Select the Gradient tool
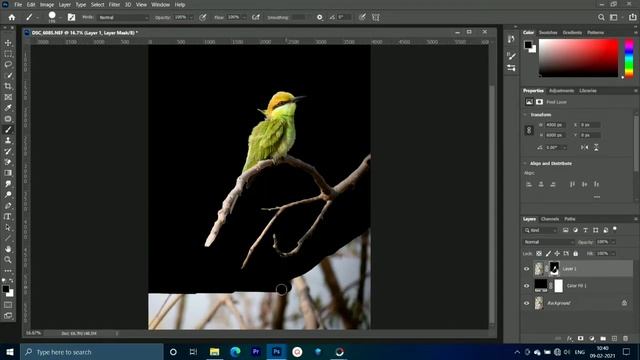Image resolution: width=640 pixels, height=360 pixels. [x=8, y=173]
